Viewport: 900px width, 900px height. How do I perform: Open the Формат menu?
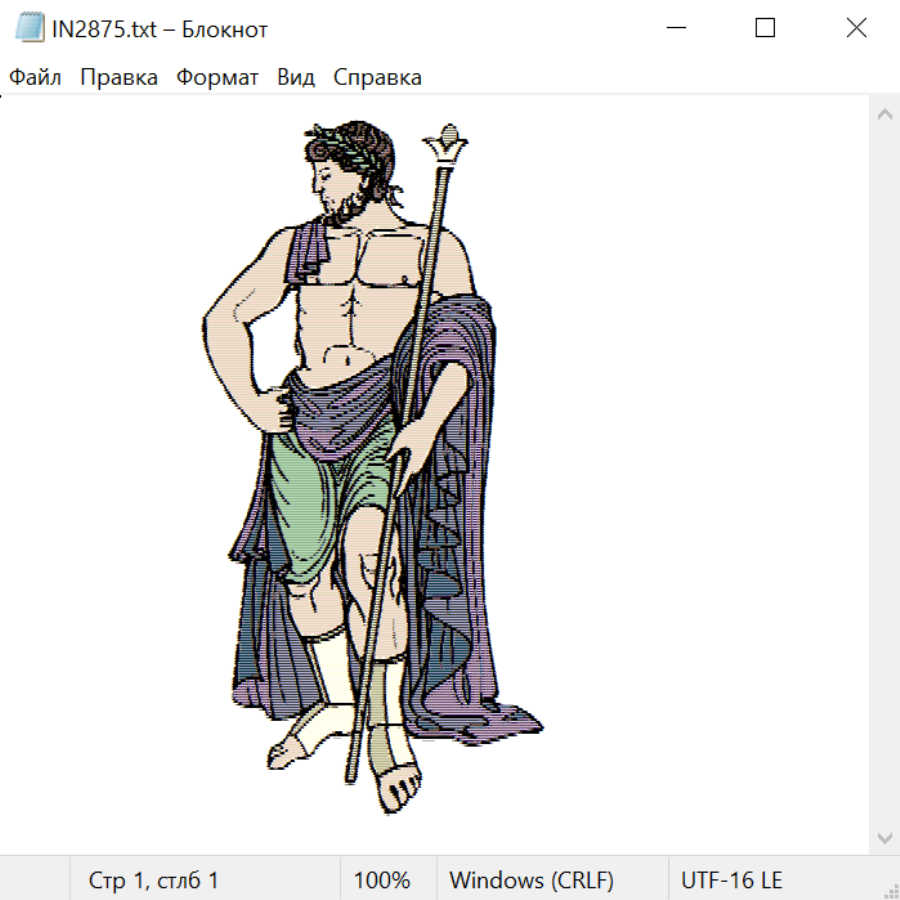(217, 77)
